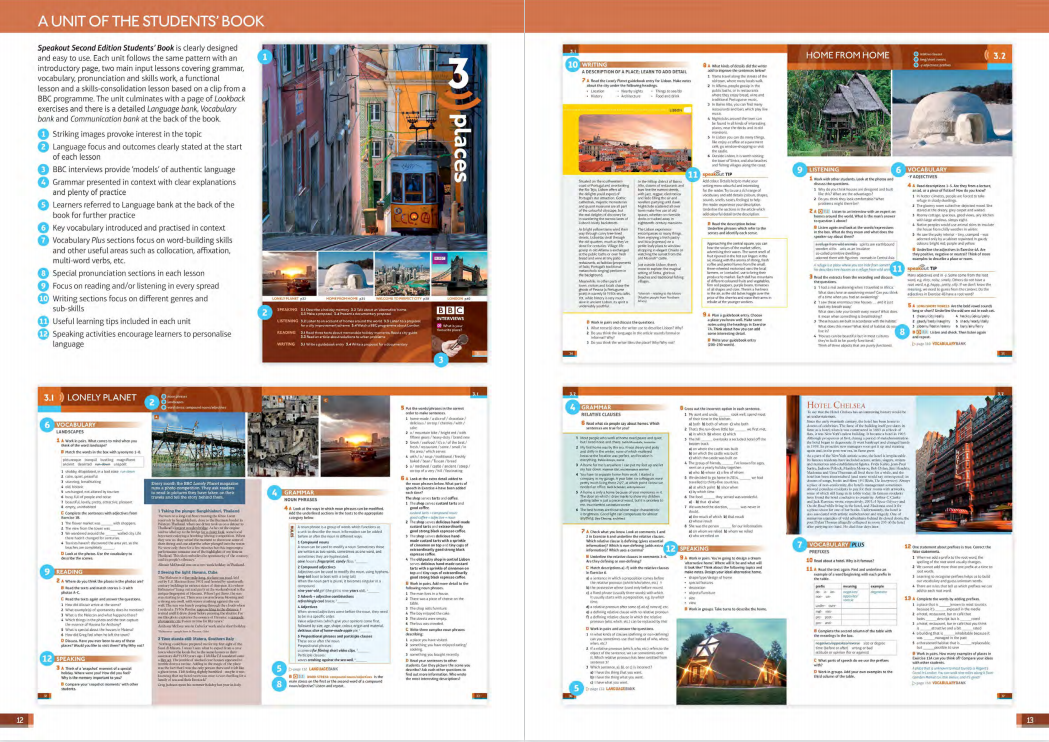Screen dimensions: 1049x742
Task: Click the wooden stilt house photo
Action: pos(840,114)
